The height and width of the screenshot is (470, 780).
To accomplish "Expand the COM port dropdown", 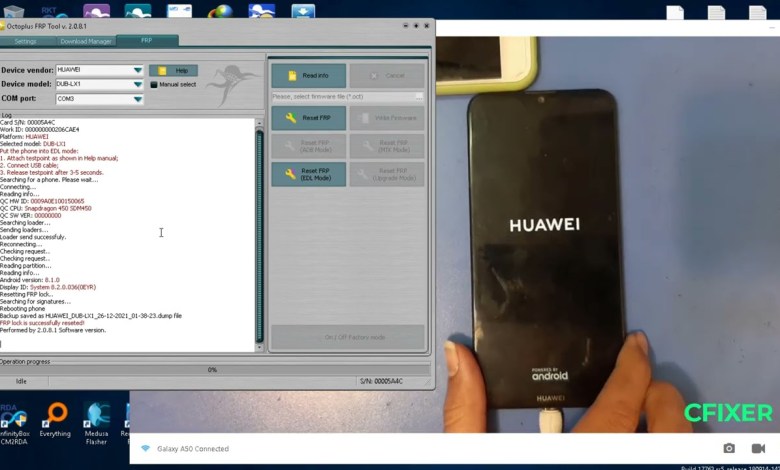I will coord(137,99).
